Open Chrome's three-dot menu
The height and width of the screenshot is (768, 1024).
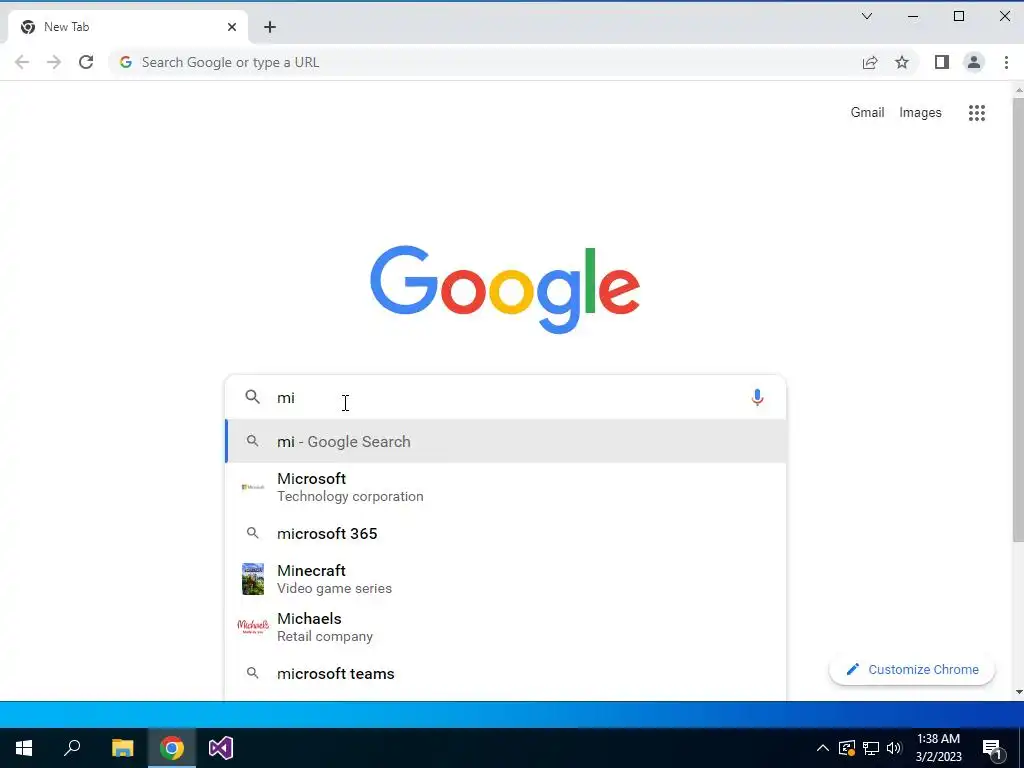tap(1006, 62)
